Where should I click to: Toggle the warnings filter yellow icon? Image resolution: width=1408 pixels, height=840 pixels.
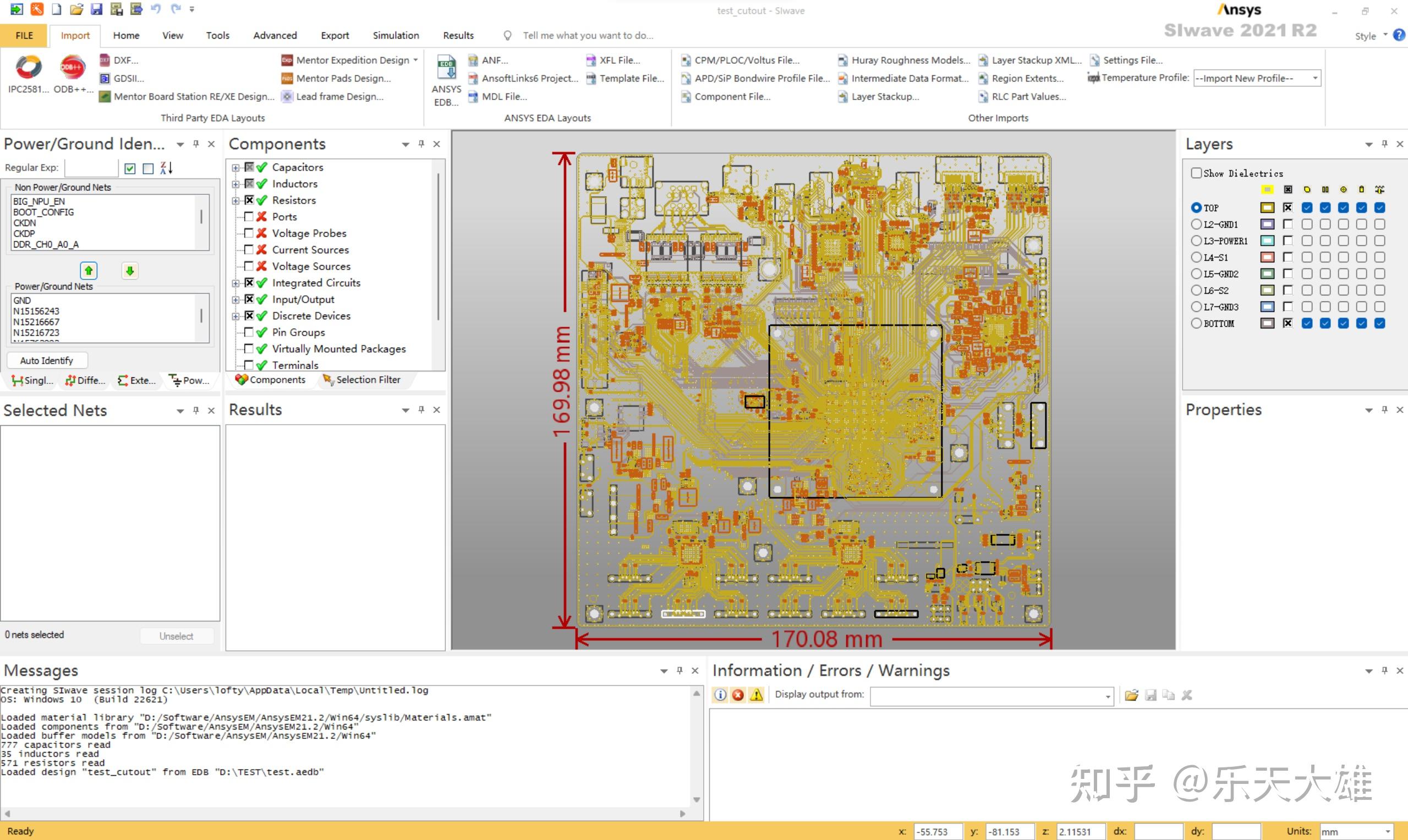[757, 695]
